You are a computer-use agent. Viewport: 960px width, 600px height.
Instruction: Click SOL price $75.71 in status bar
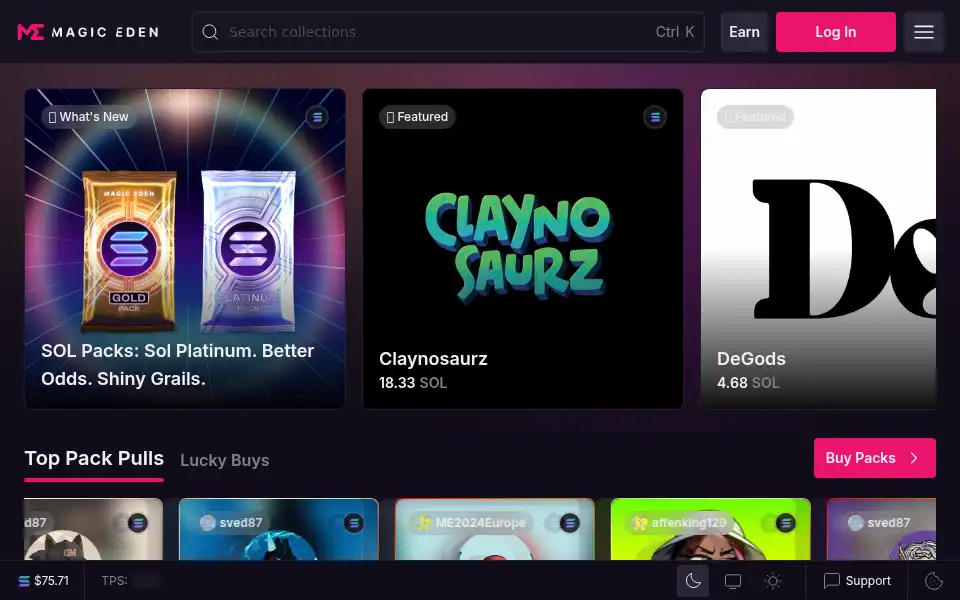pos(43,581)
